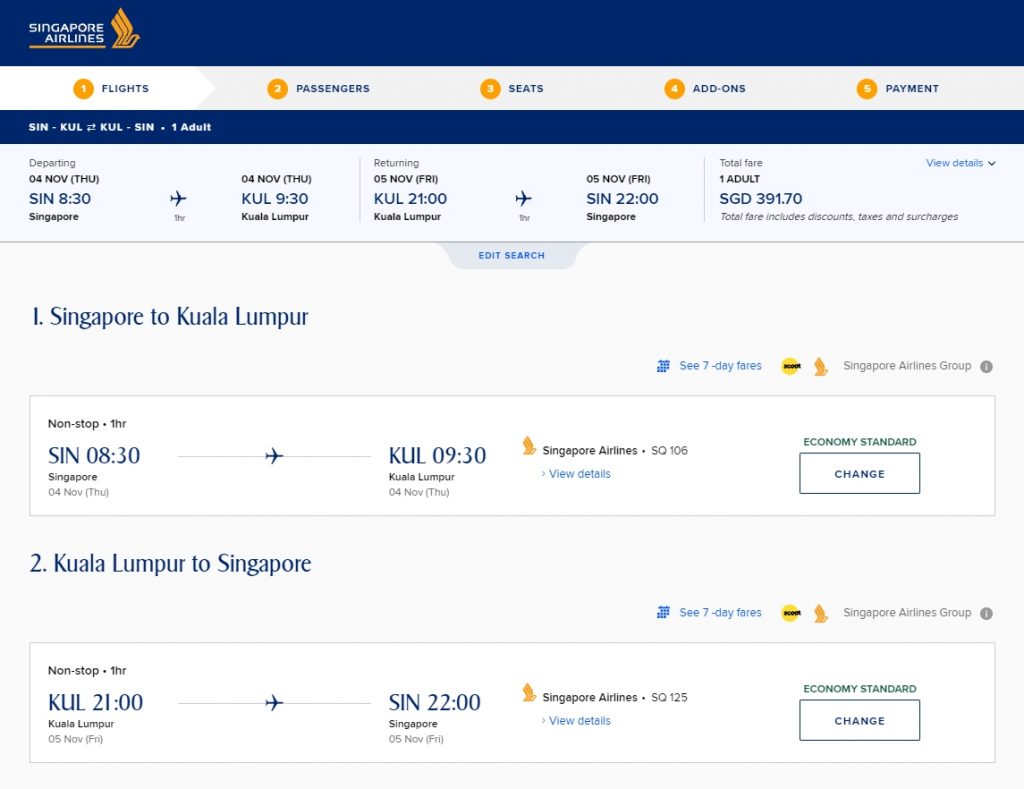Click the info icon beside second Singapore Airlines Group
This screenshot has height=789, width=1024.
986,613
